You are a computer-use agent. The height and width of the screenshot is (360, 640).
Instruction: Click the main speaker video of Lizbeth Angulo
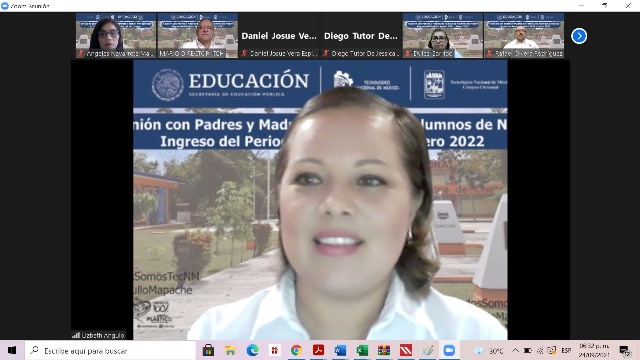(320, 200)
